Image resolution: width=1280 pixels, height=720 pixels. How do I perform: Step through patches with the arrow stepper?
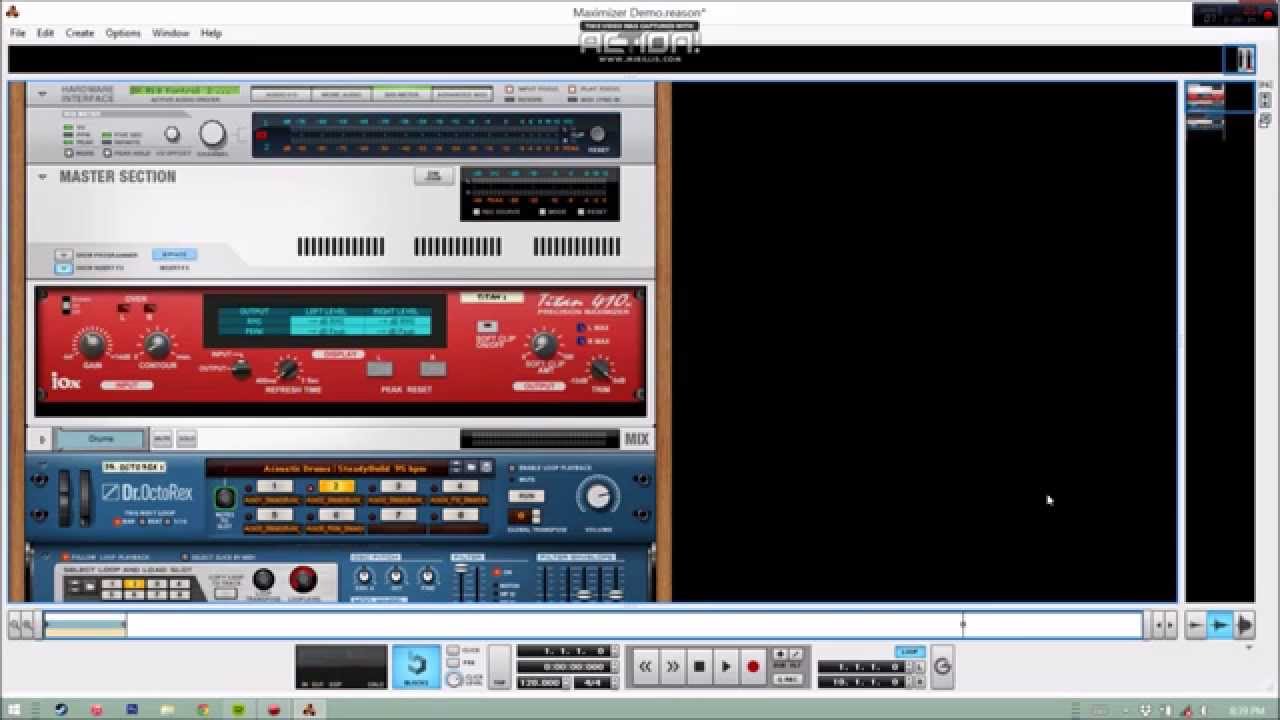coord(456,467)
